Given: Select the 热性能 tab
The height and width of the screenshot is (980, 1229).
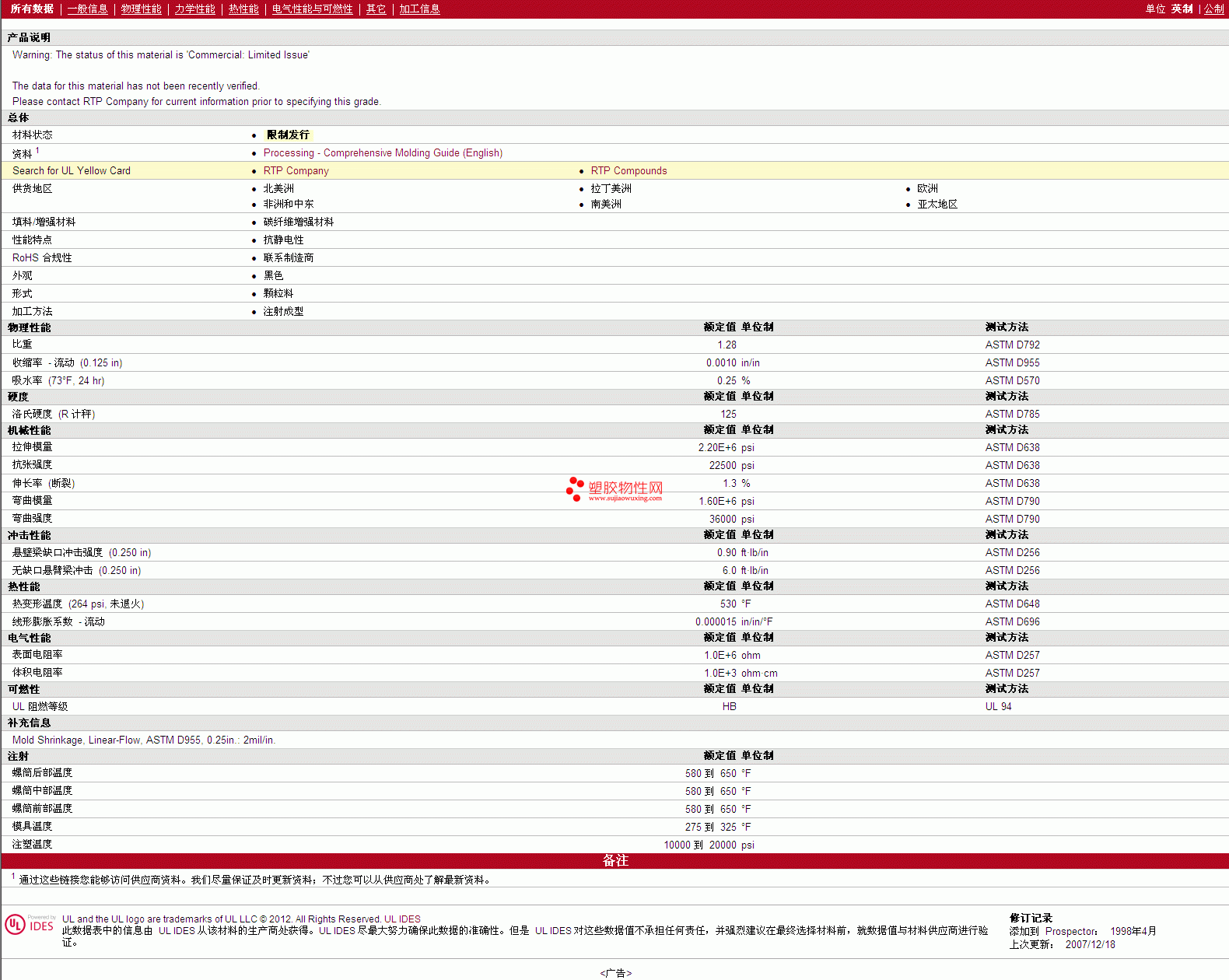Looking at the screenshot, I should [243, 9].
